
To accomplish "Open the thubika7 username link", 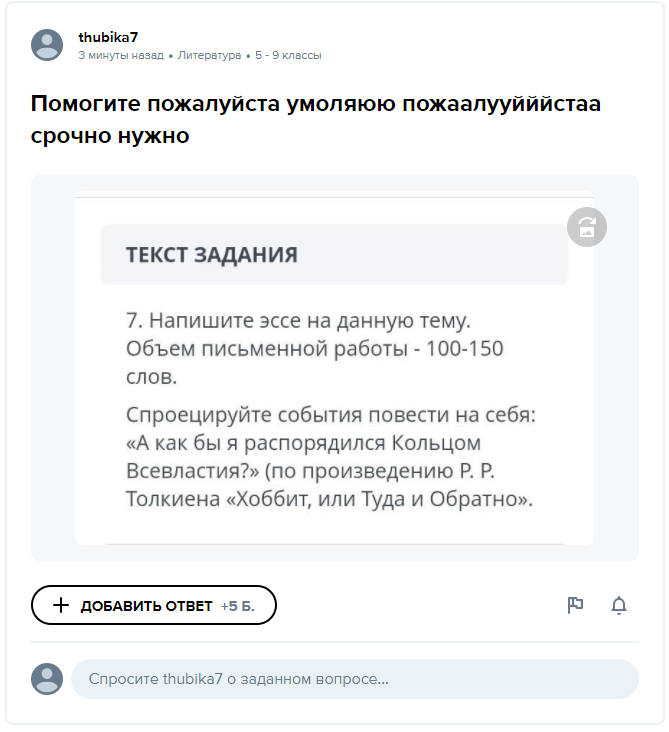I will coord(108,37).
